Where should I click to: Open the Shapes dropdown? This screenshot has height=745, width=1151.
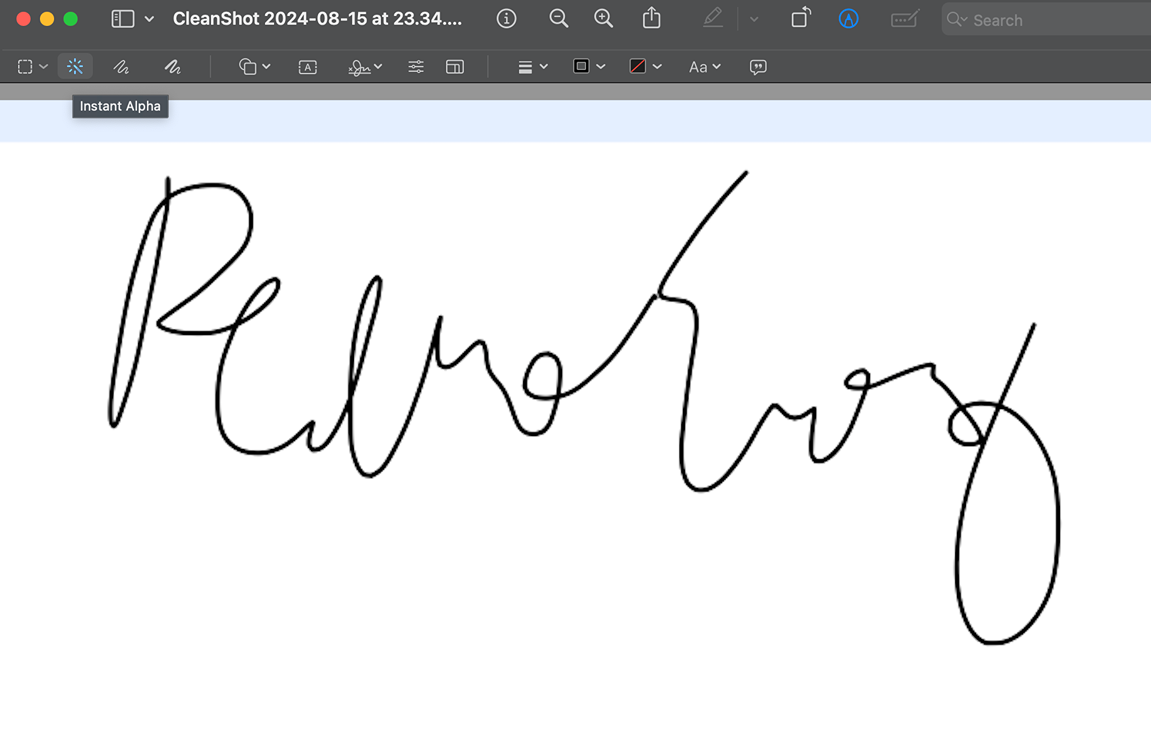pyautogui.click(x=253, y=66)
